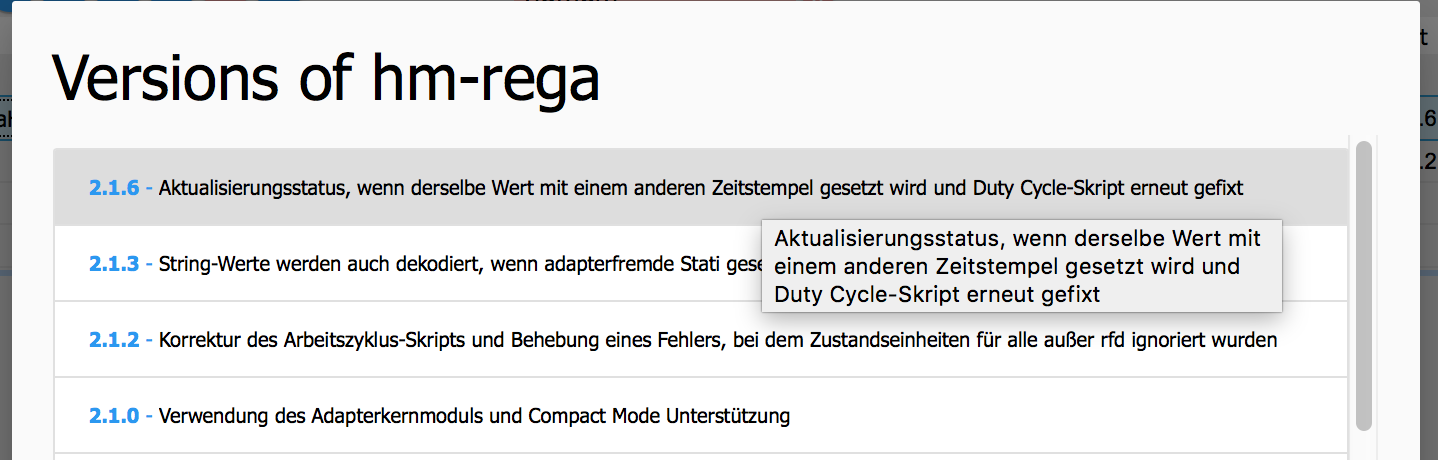Click the empty space right of the dialog title
The width and height of the screenshot is (1438, 460).
(1000, 78)
